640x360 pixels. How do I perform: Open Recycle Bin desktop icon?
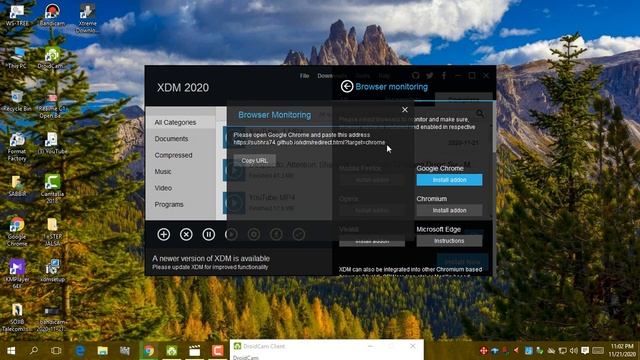click(17, 101)
